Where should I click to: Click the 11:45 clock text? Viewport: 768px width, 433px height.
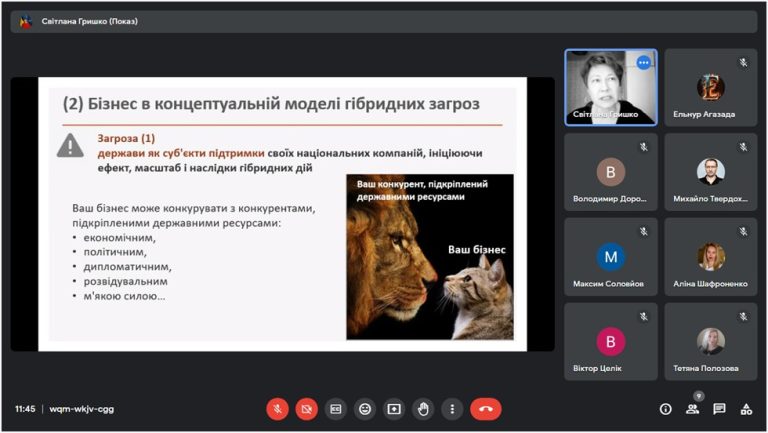click(25, 409)
